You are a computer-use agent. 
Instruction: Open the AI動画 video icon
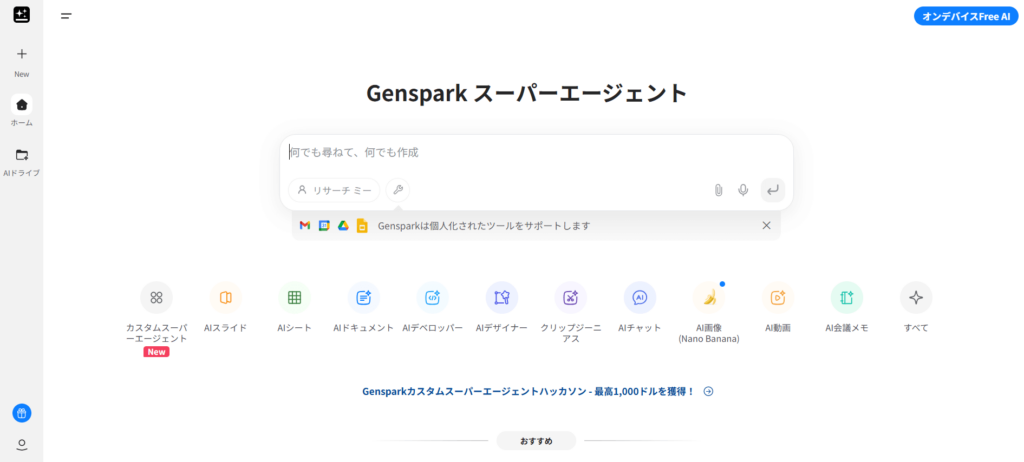coord(778,297)
